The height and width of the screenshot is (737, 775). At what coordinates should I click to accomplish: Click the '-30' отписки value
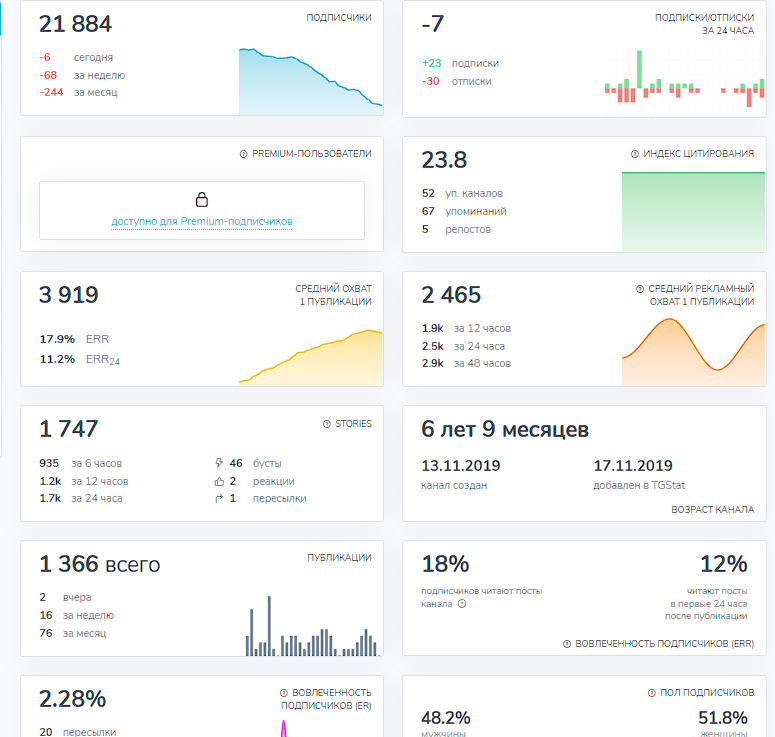[431, 81]
